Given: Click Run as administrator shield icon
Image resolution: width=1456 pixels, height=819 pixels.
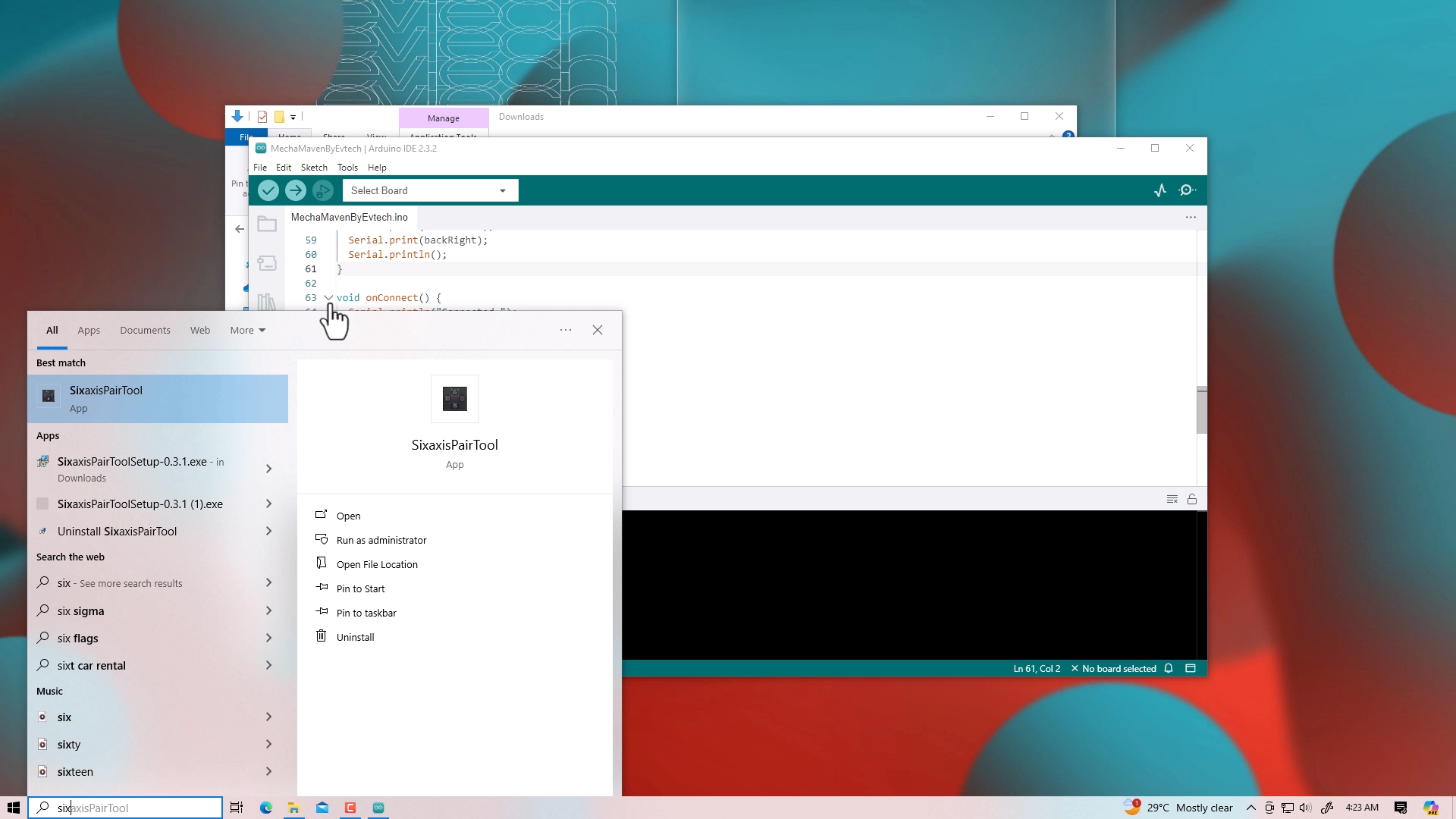Looking at the screenshot, I should pos(321,539).
